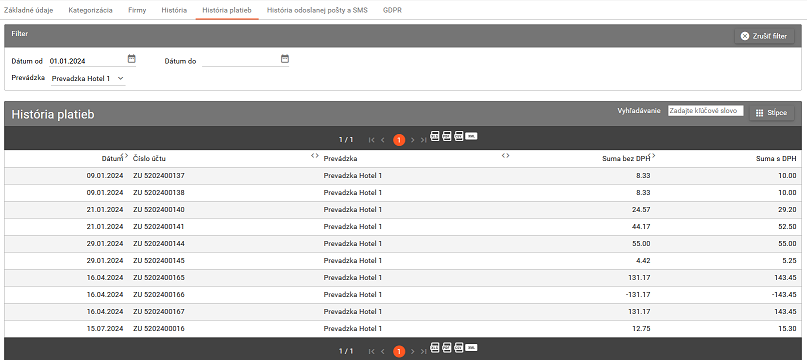Select page 1 in the bottom pager
807x360 pixels.
(x=398, y=351)
